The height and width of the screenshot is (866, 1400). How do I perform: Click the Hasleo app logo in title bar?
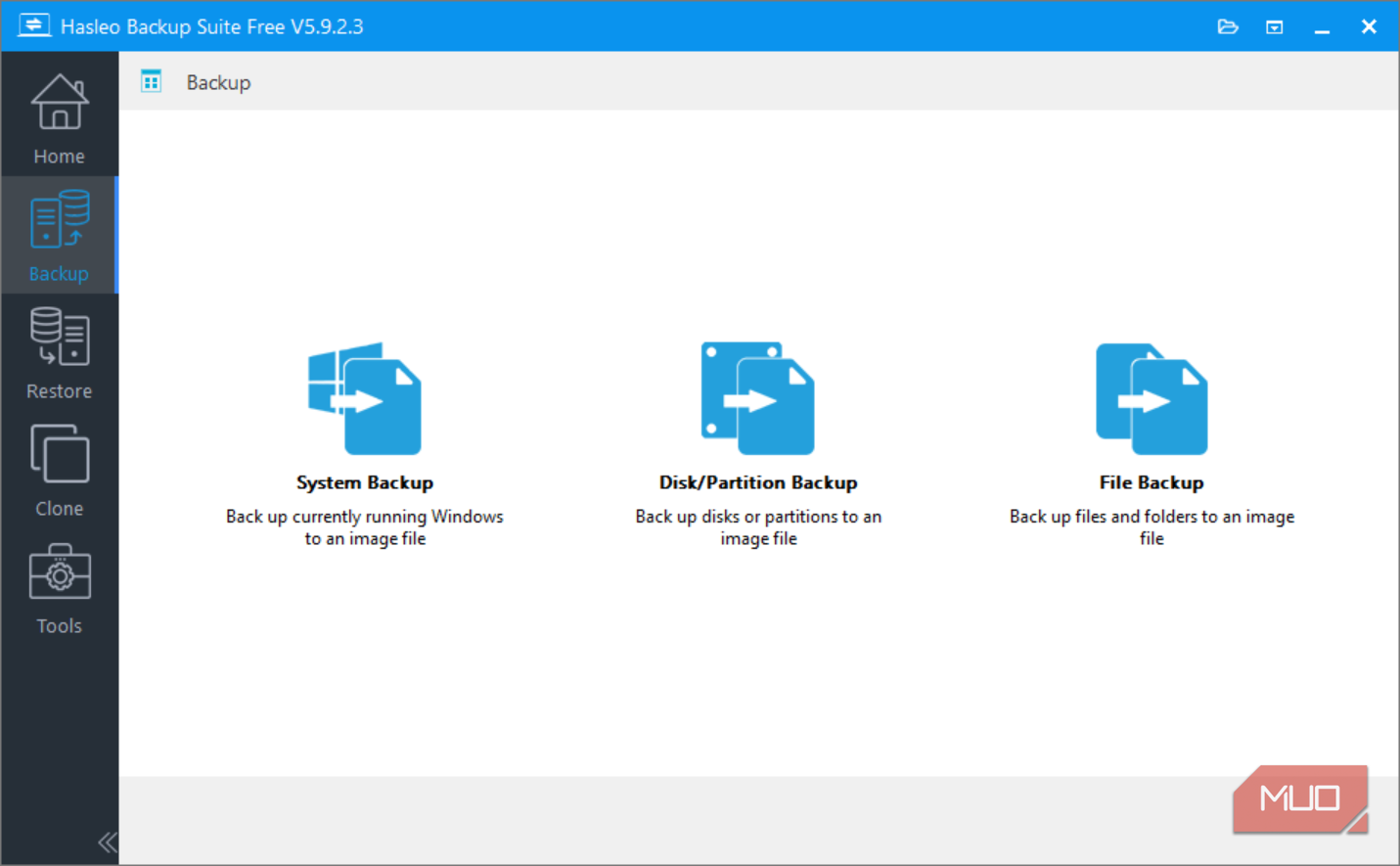pos(33,25)
